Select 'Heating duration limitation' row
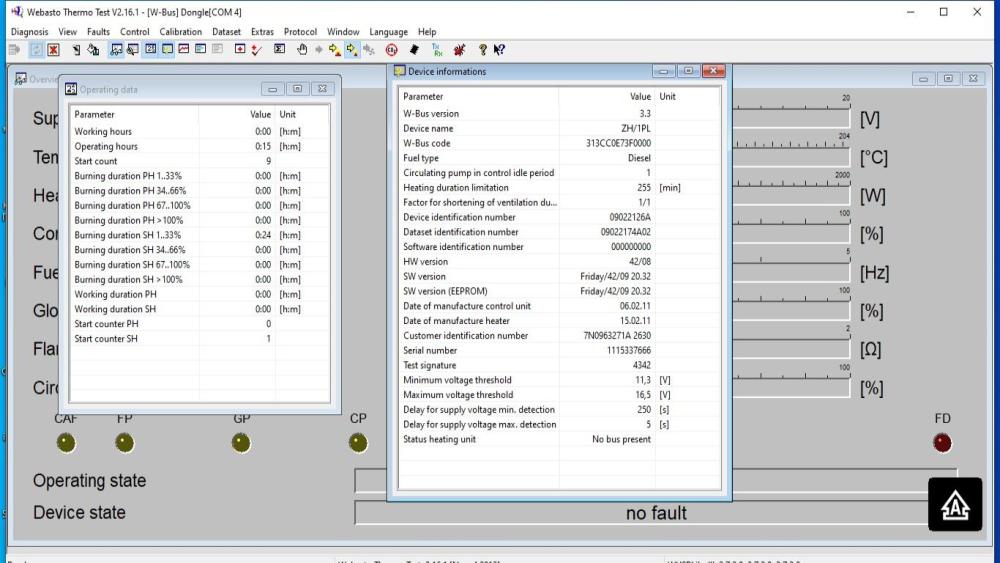Viewport: 1000px width, 563px height. 559,187
